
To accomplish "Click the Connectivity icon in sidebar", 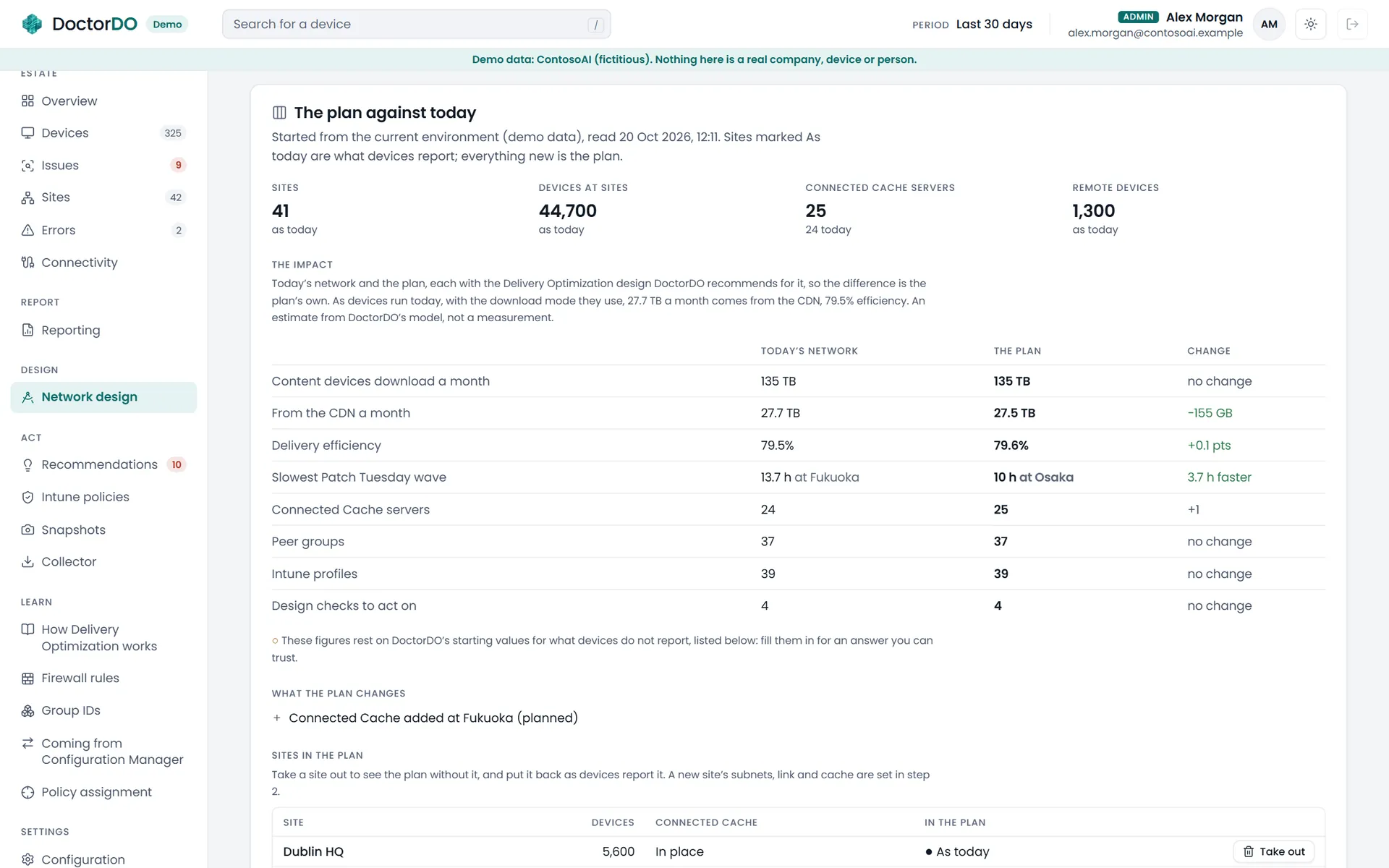I will [x=27, y=262].
